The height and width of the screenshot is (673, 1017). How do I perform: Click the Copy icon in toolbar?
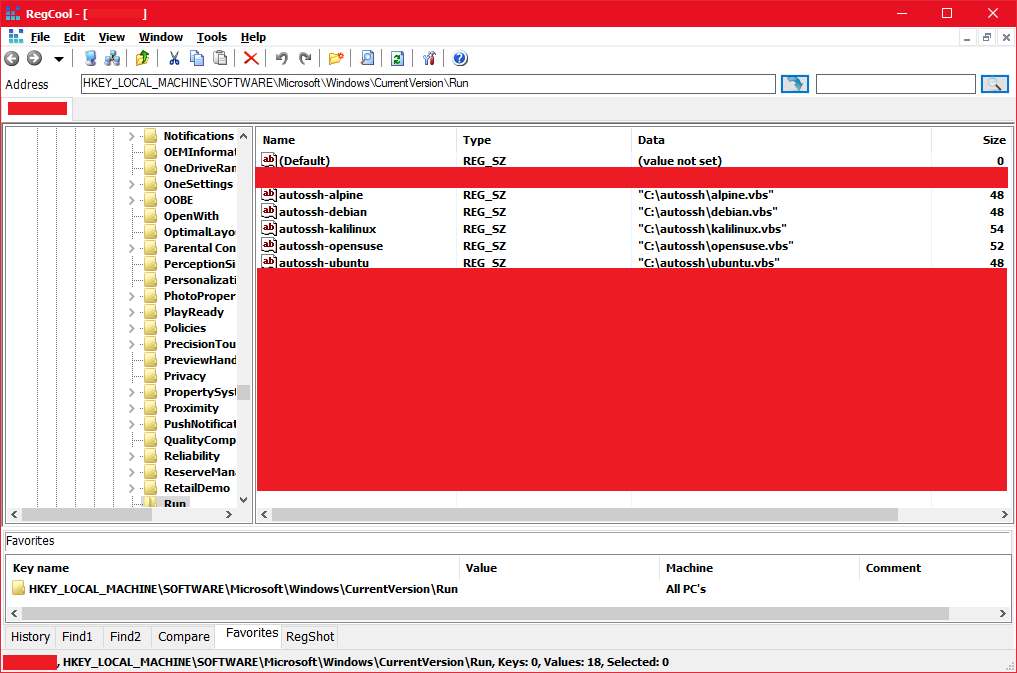[x=197, y=58]
